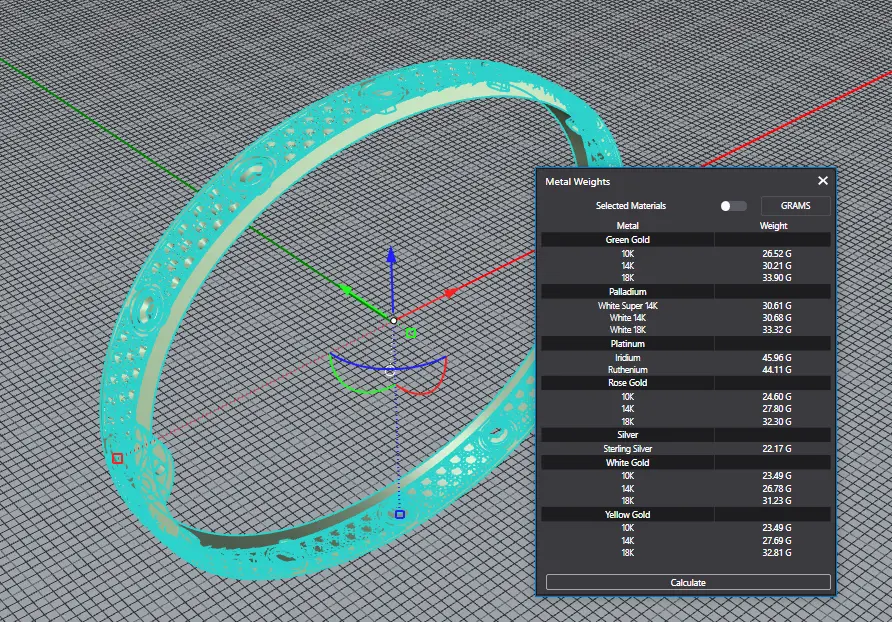Select the White Gold group header
This screenshot has width=892, height=622.
point(686,463)
